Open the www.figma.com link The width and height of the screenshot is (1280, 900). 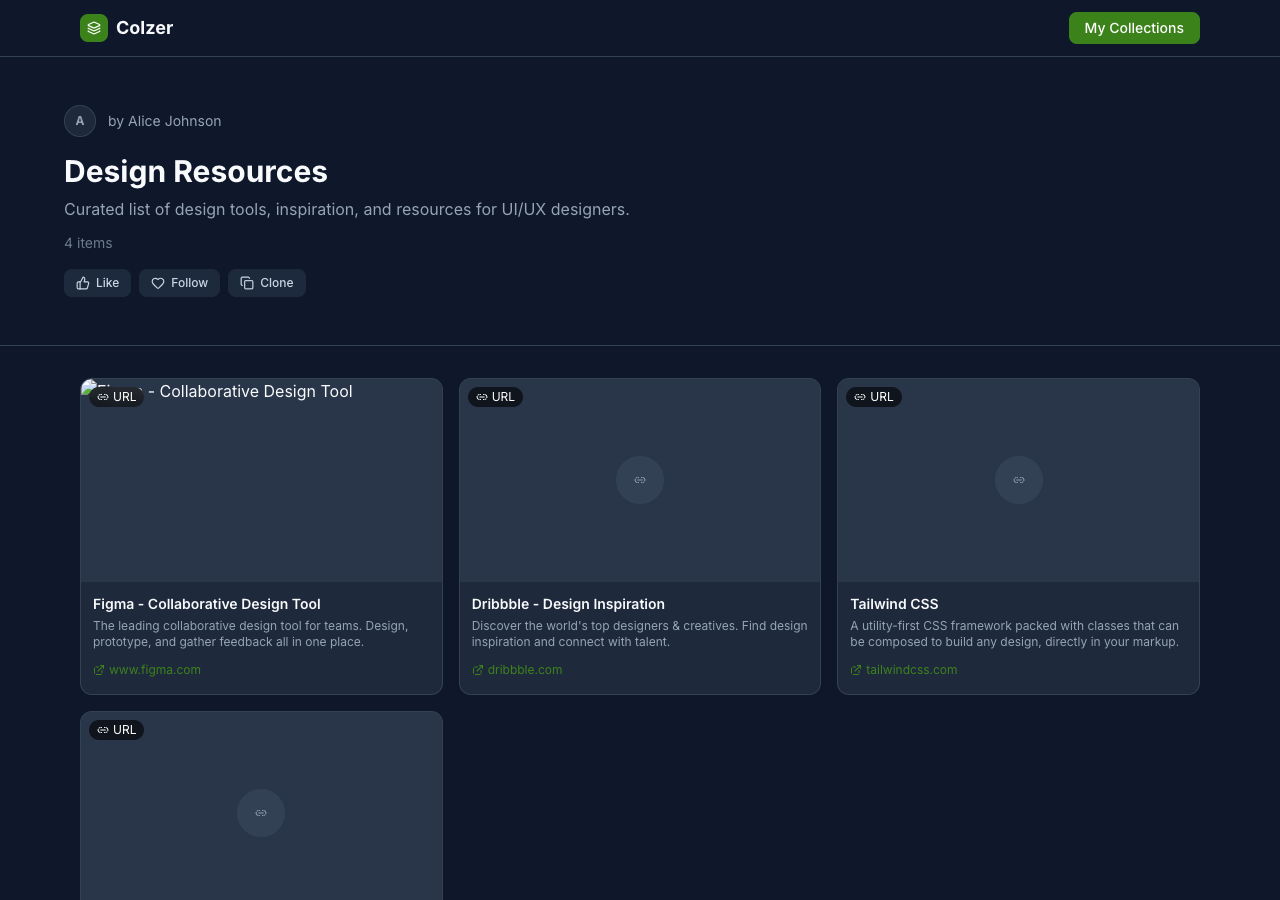(x=154, y=670)
